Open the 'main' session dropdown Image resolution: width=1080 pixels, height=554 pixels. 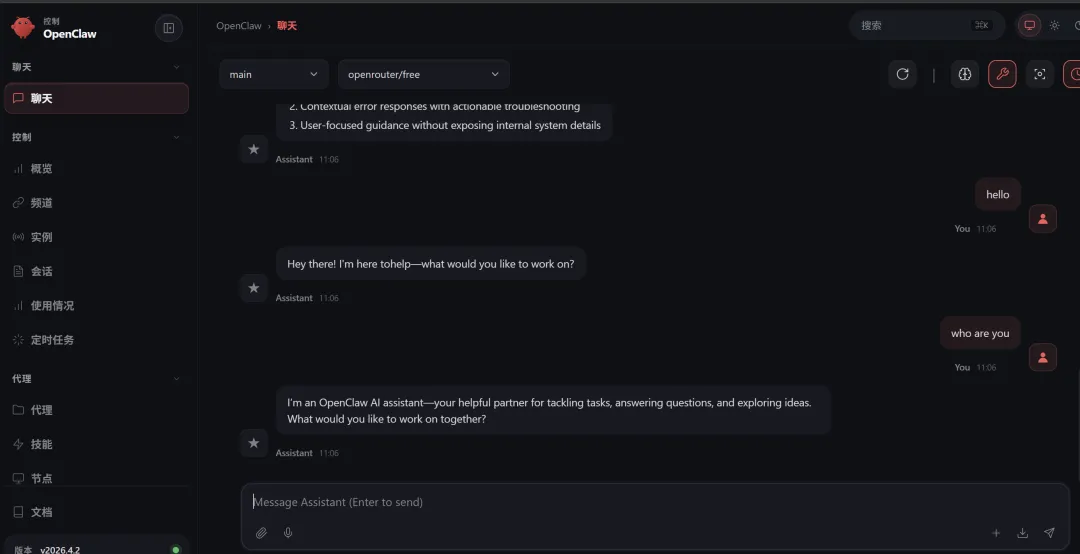tap(273, 74)
